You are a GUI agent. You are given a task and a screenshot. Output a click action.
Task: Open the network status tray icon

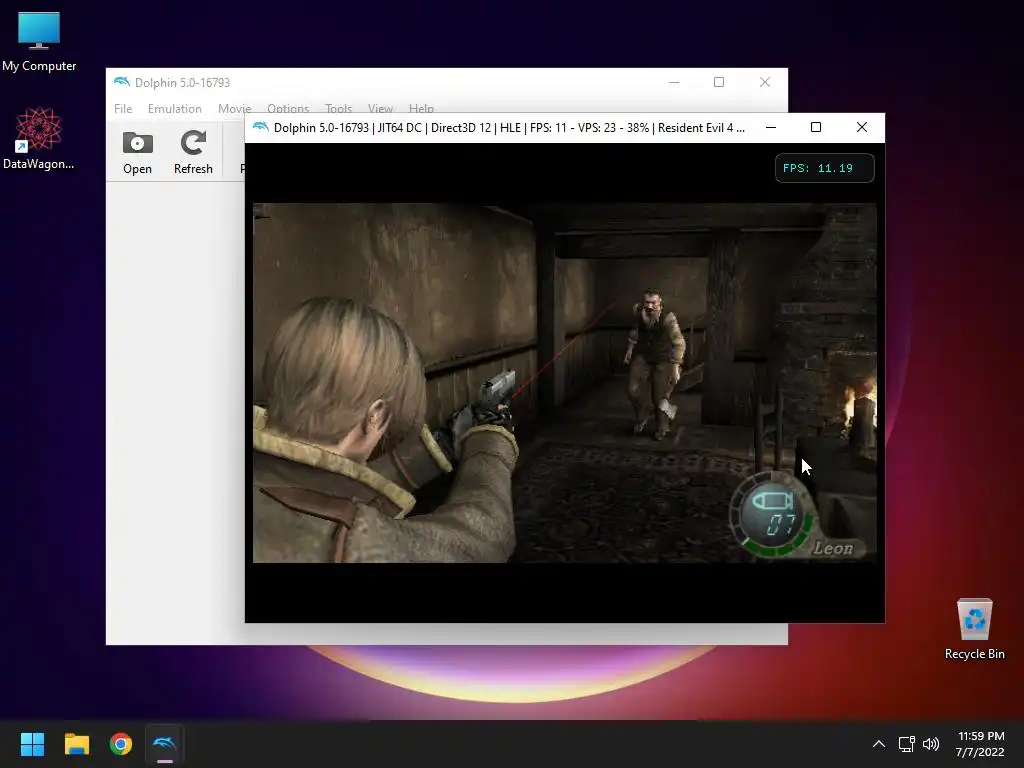906,744
